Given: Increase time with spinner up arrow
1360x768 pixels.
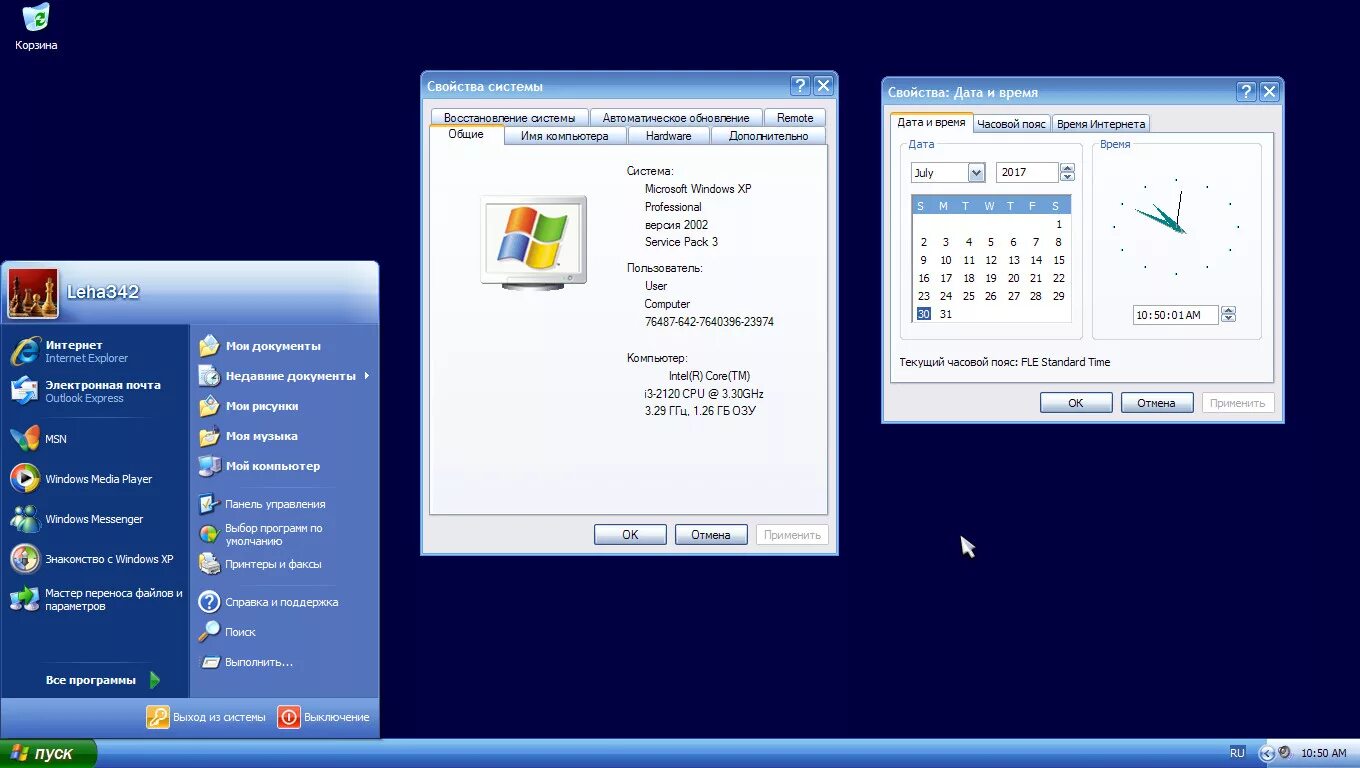Looking at the screenshot, I should point(1228,310).
